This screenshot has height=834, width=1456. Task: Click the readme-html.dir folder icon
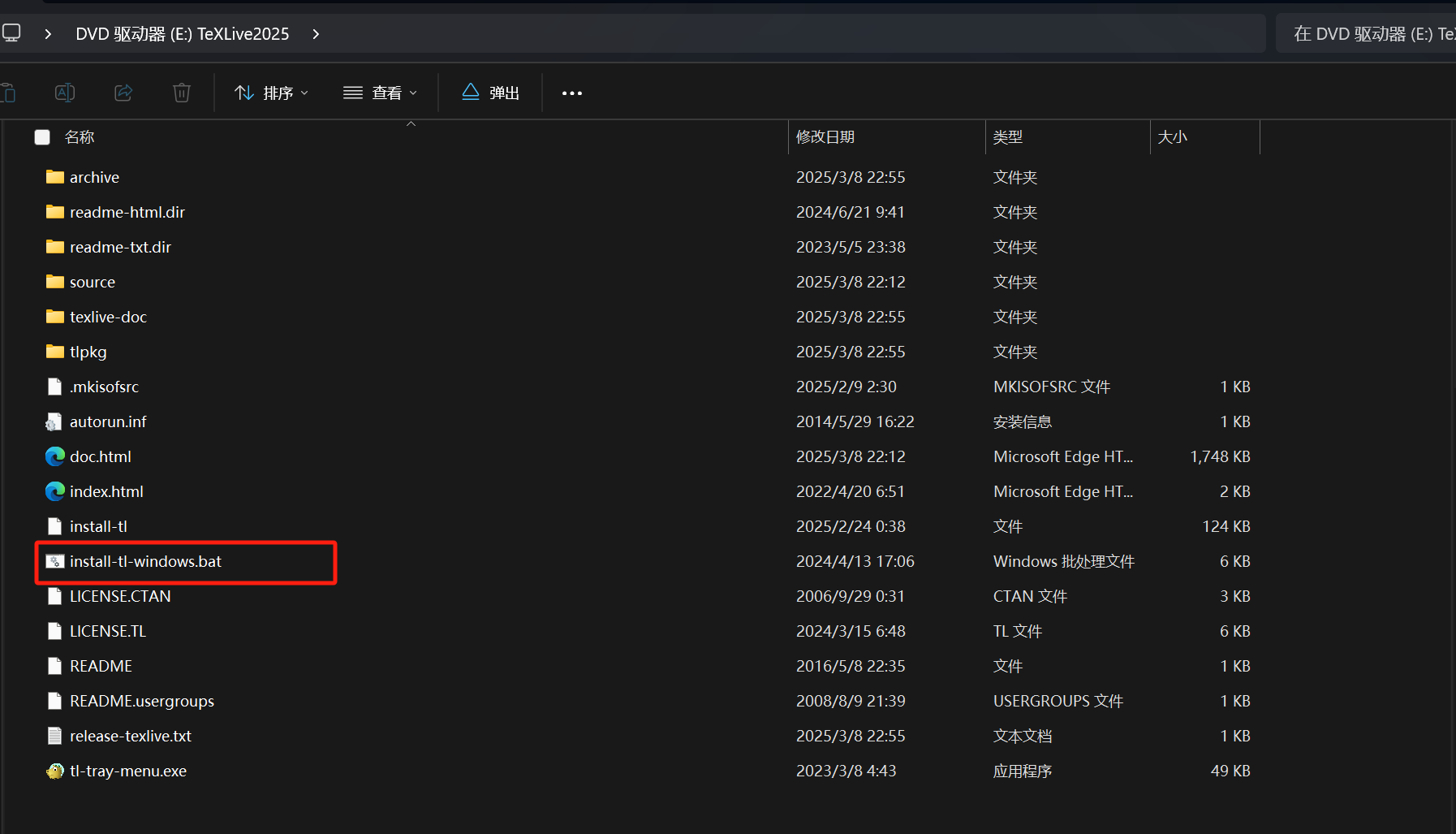point(55,212)
